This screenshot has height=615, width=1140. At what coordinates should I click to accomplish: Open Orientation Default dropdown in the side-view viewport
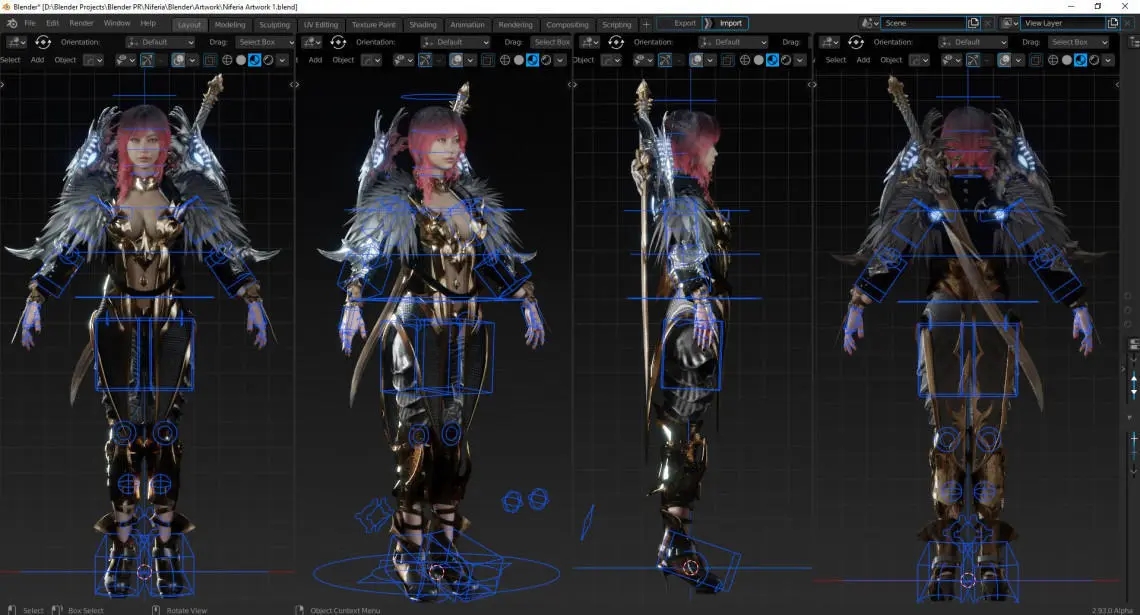click(x=733, y=42)
